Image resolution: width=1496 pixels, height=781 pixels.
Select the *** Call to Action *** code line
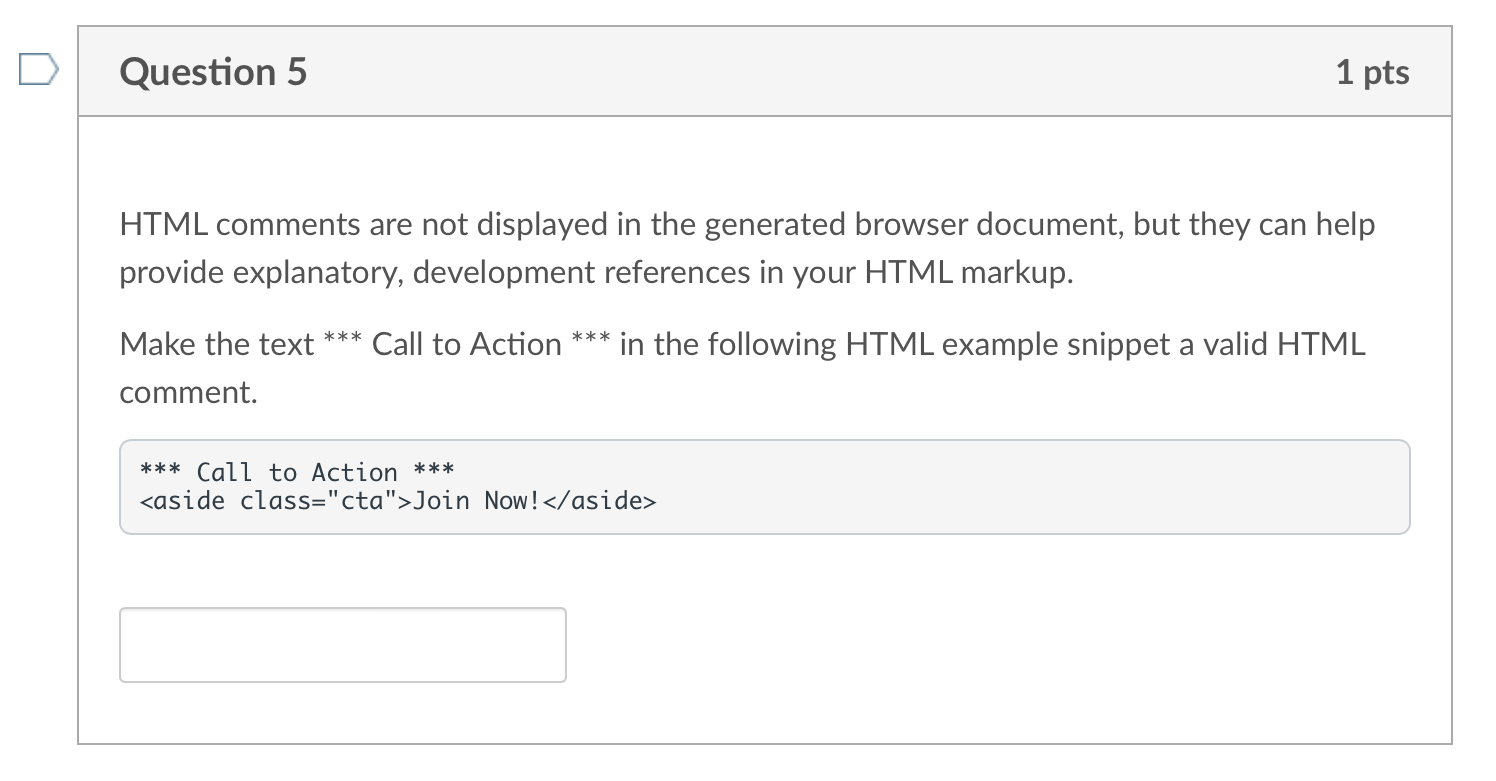[x=295, y=472]
